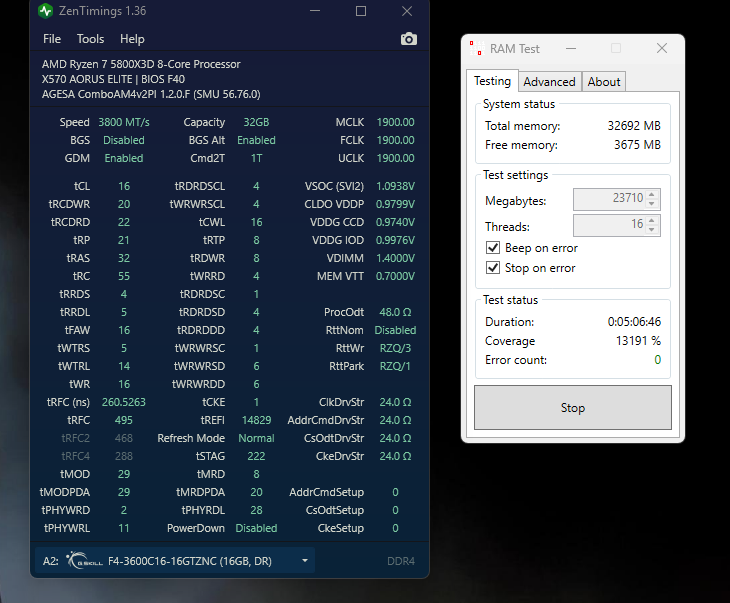This screenshot has width=730, height=603.
Task: Click the RttWr value RZQ/3
Action: coord(395,348)
